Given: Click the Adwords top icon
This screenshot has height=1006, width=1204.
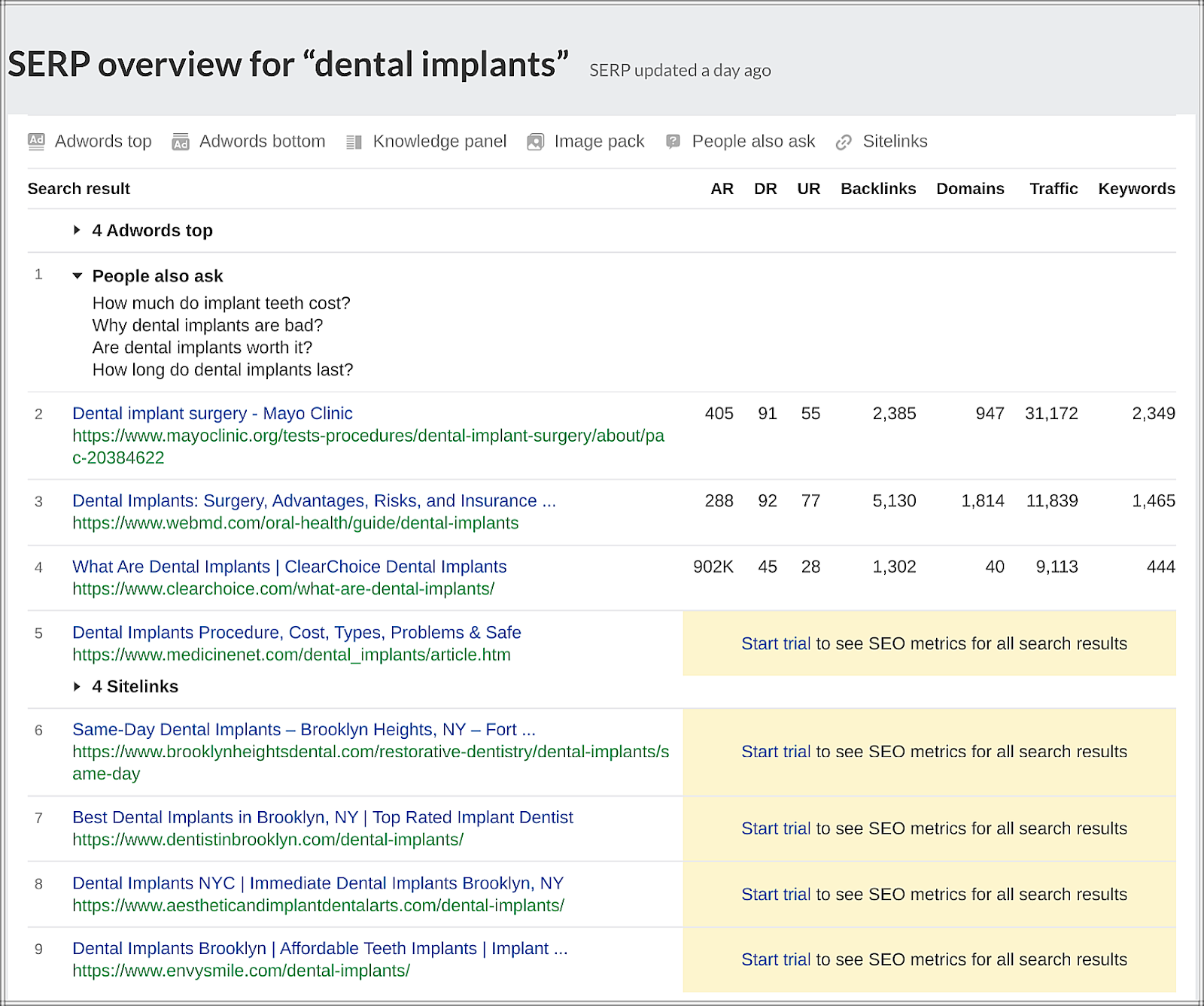Looking at the screenshot, I should tap(36, 141).
